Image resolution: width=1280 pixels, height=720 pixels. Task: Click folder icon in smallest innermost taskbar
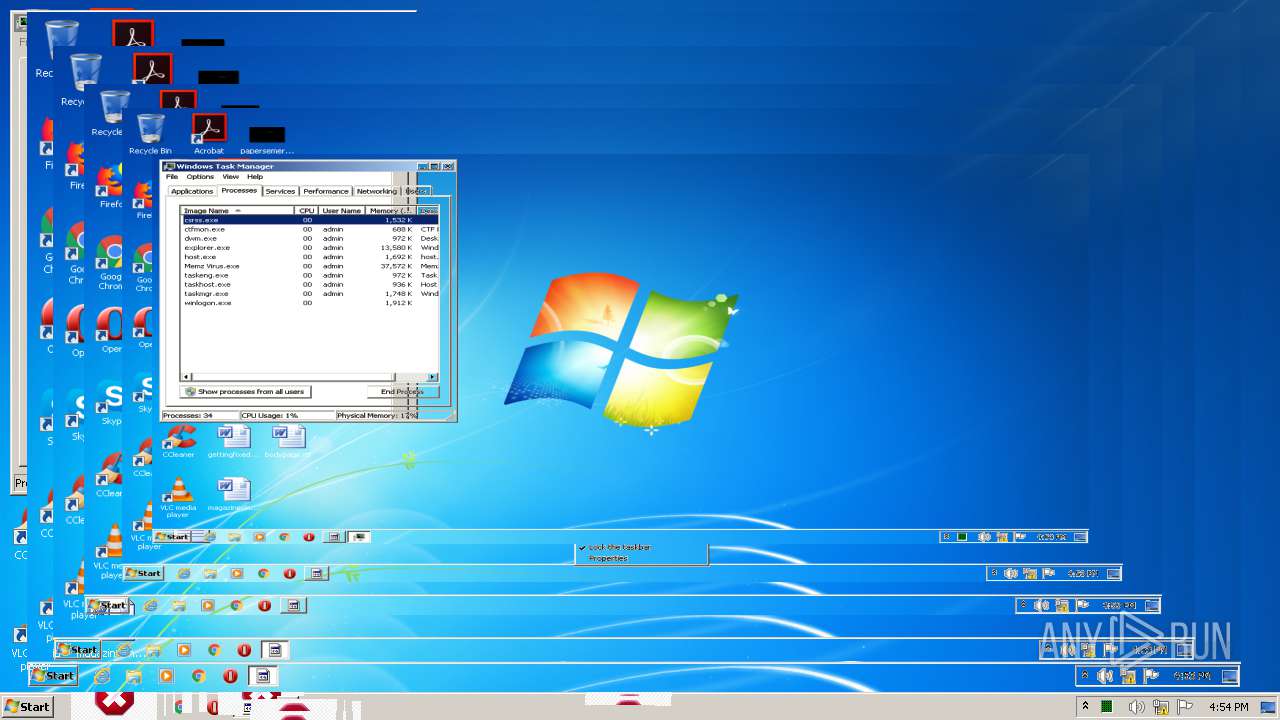coord(234,537)
